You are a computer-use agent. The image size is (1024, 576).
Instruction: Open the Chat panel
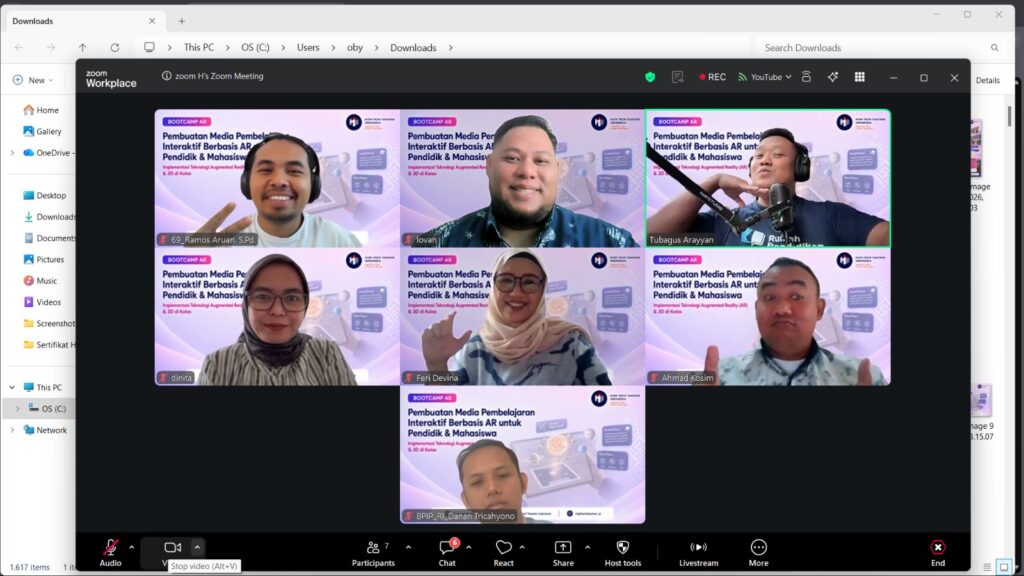[447, 552]
